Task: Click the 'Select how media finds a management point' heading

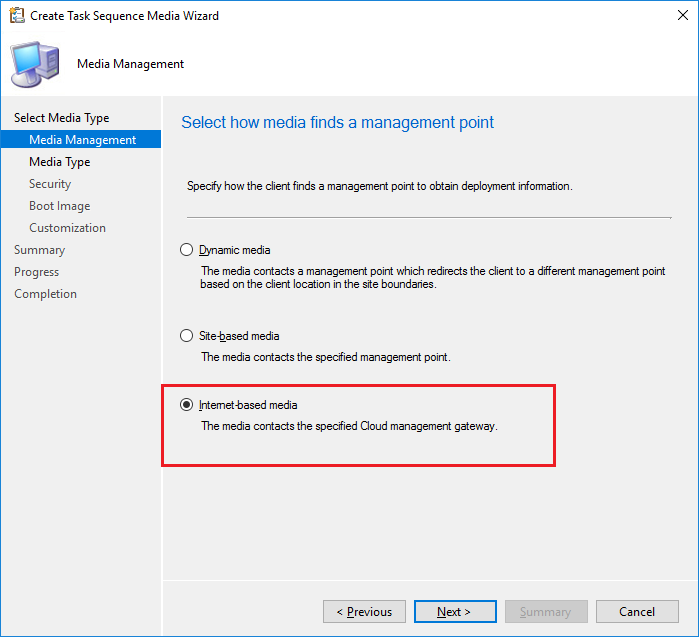Action: (x=337, y=122)
